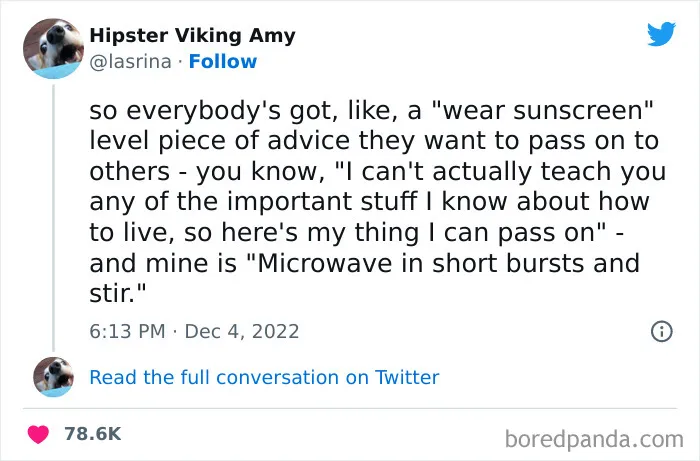Click the word "stir." ending the tweet

(x=118, y=293)
